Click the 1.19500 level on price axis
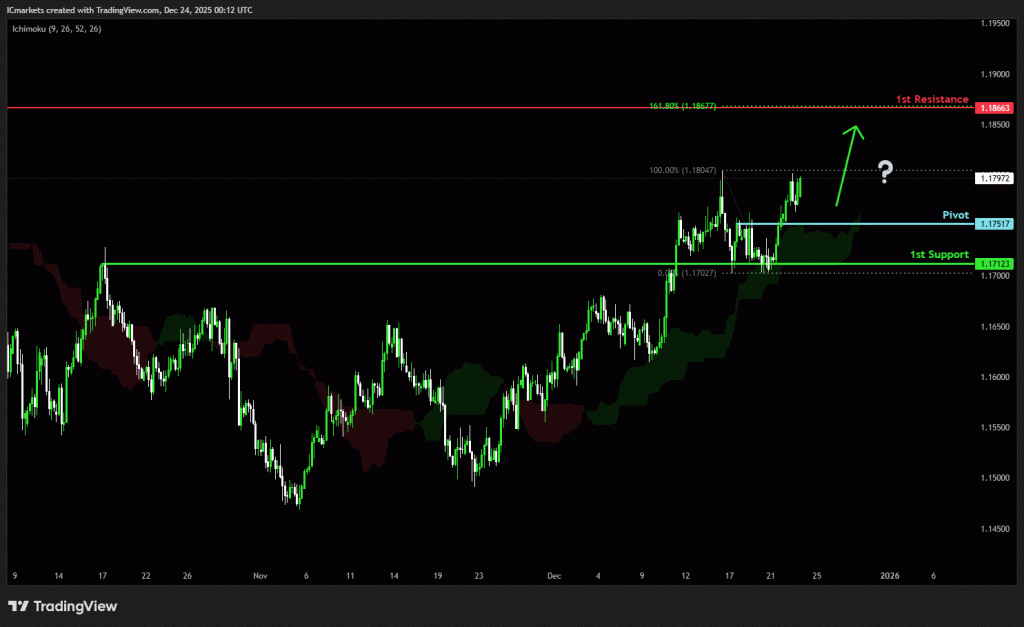Image resolution: width=1024 pixels, height=627 pixels. pos(995,22)
